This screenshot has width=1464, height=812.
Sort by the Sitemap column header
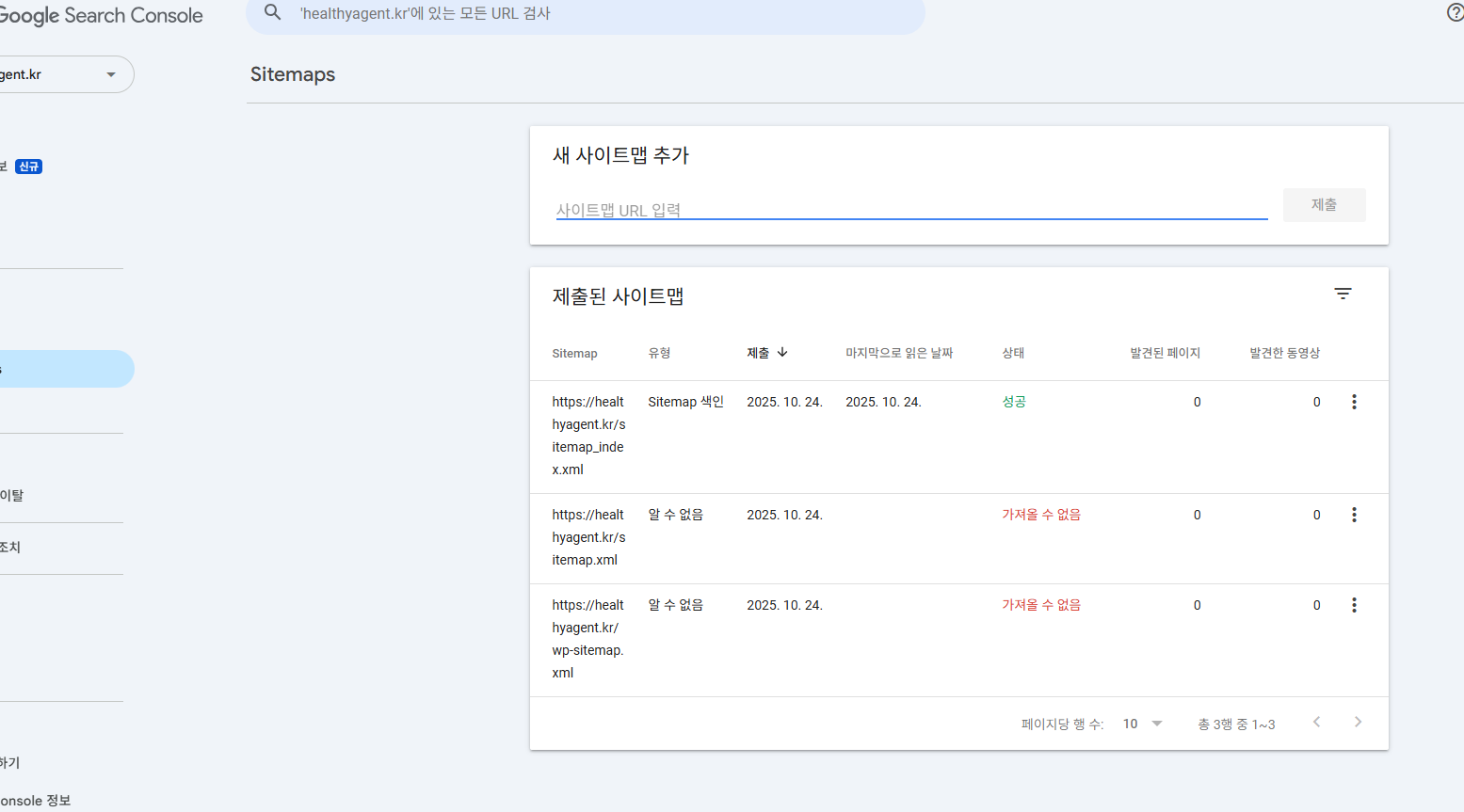(x=574, y=354)
